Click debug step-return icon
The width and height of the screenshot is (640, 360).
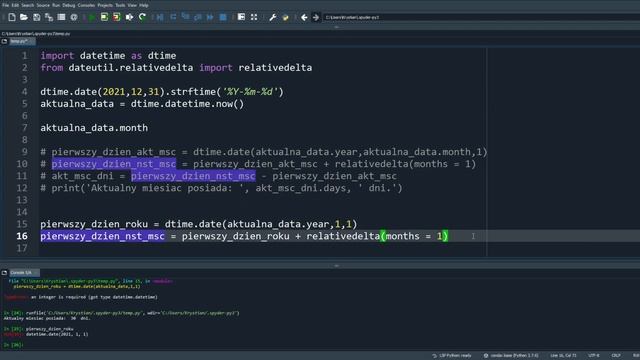tap(198, 17)
